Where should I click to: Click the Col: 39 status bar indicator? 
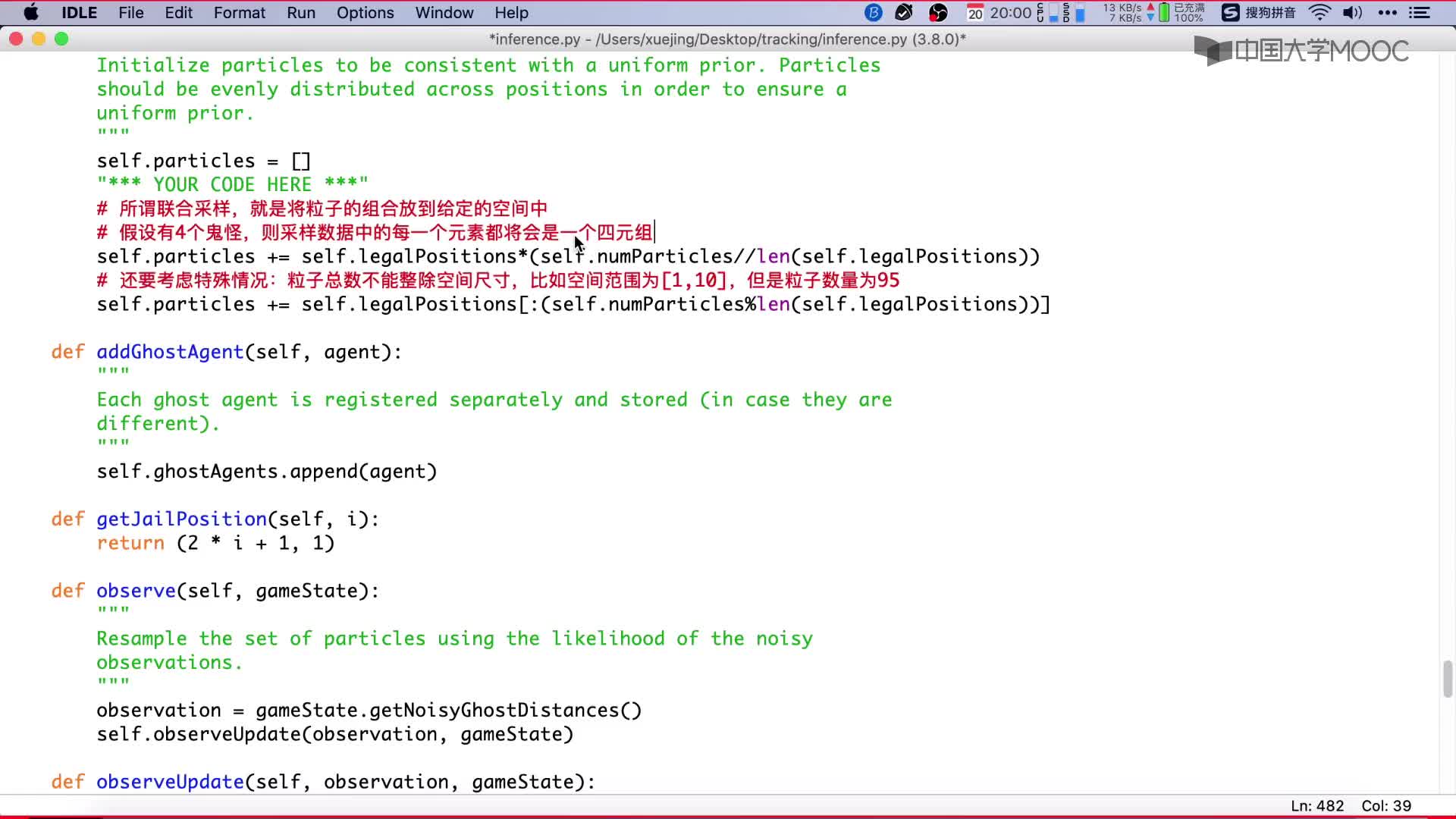pos(1386,806)
